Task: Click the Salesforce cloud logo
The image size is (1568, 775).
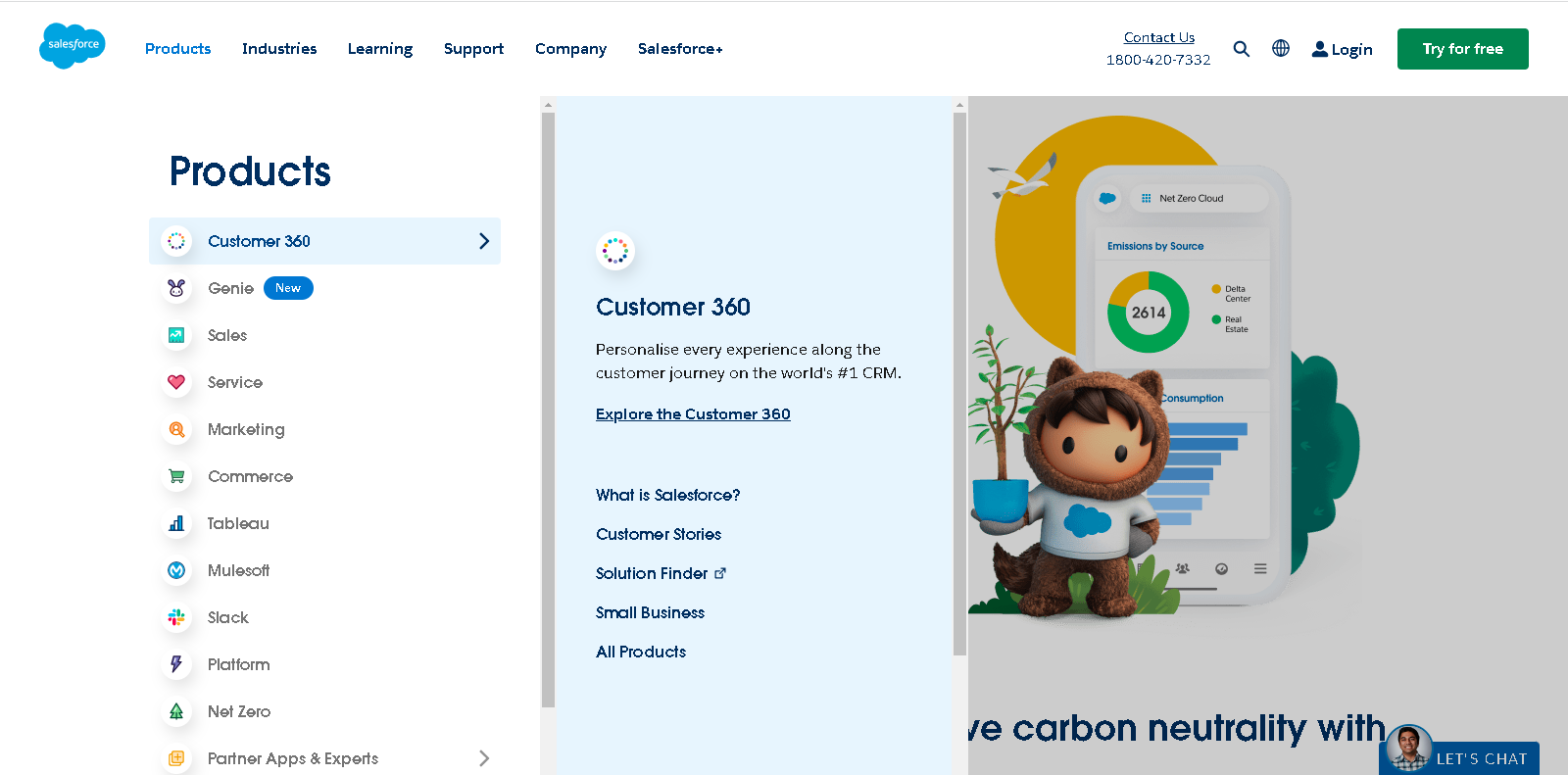Action: point(72,46)
